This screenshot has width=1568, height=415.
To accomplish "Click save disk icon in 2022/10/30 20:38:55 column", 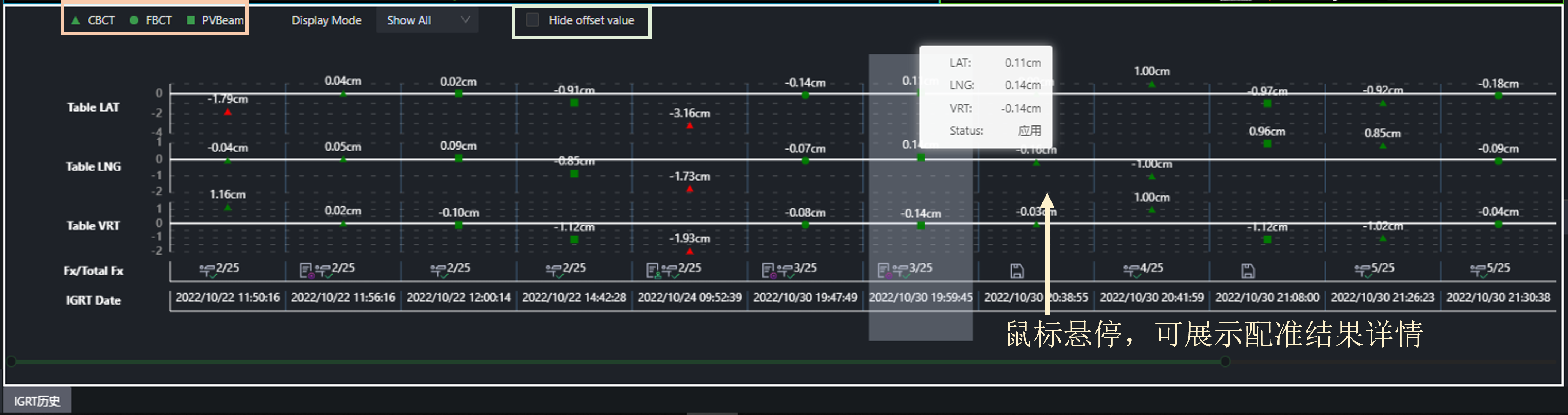I will click(x=1016, y=271).
